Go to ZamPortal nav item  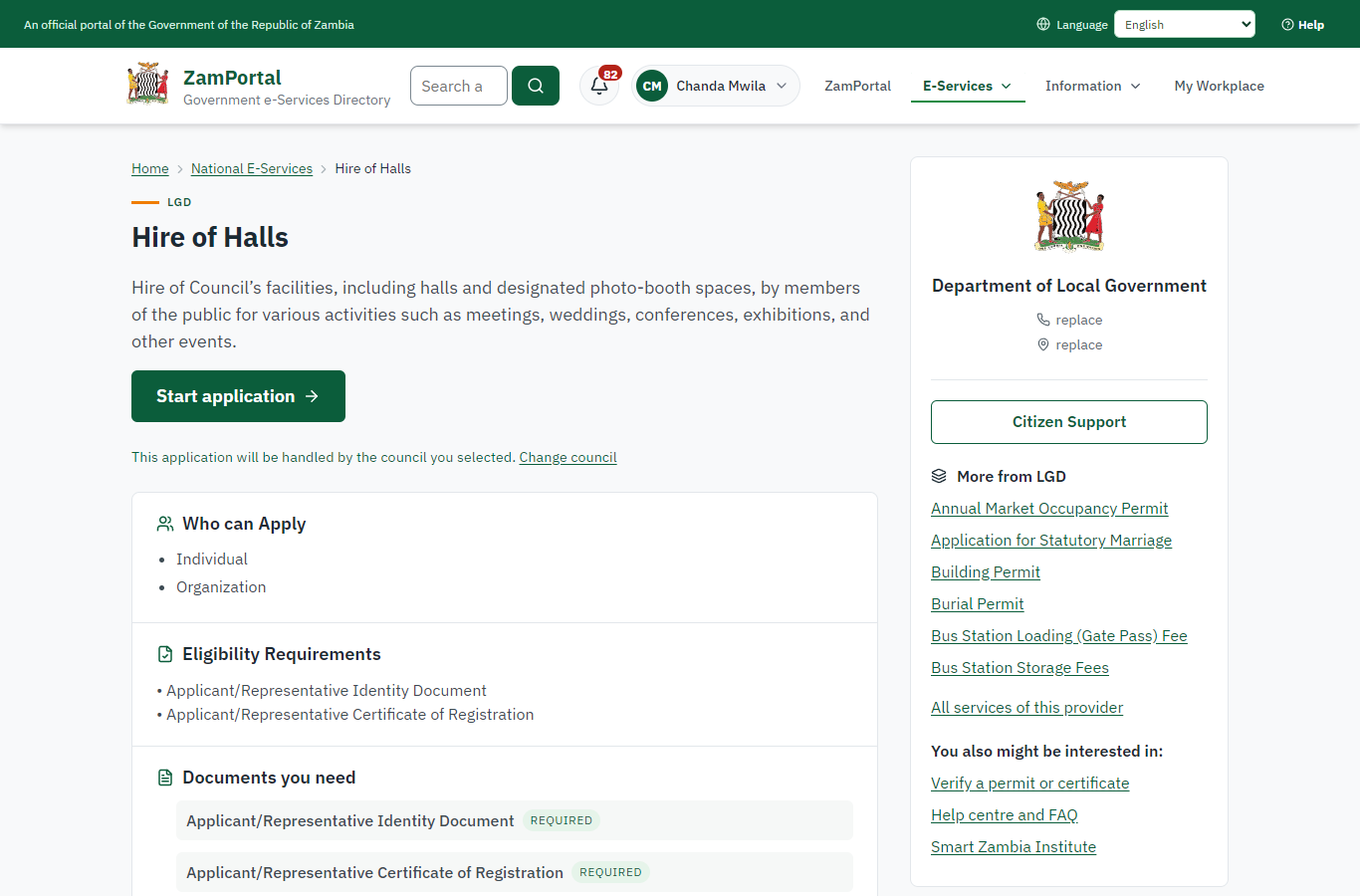857,86
